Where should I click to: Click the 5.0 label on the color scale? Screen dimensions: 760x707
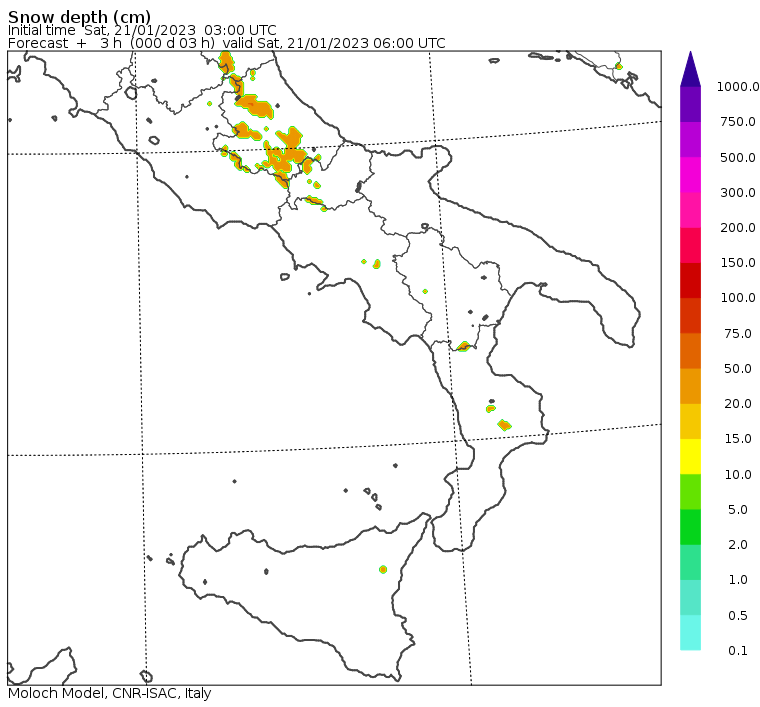click(738, 509)
